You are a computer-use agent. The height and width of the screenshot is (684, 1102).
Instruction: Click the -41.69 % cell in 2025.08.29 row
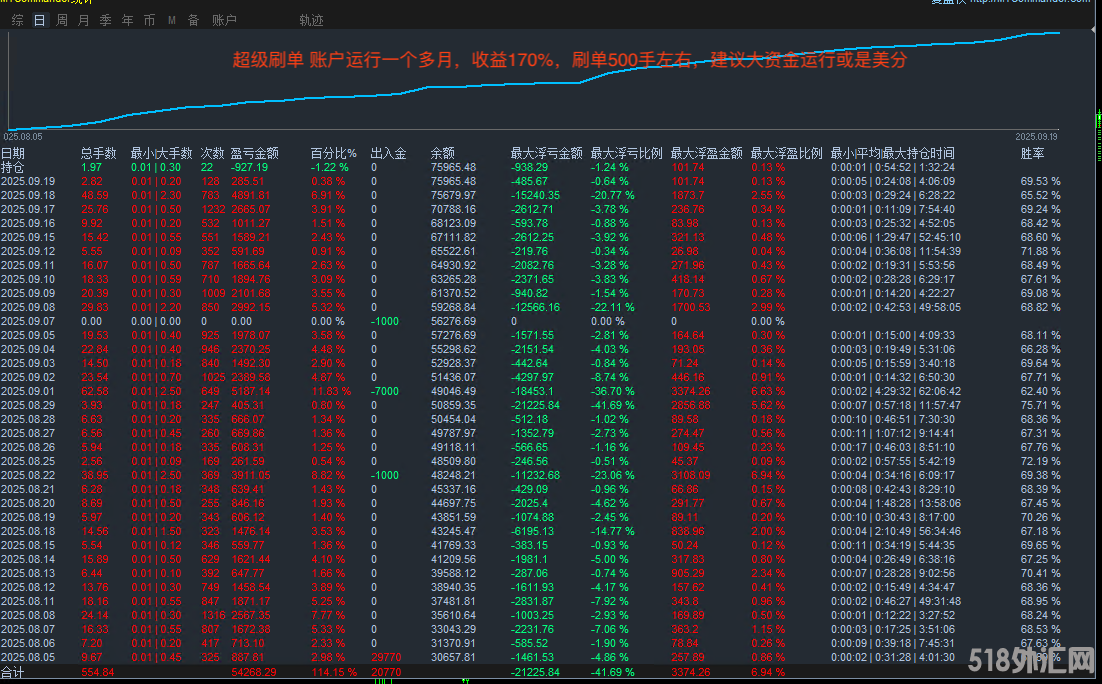(x=612, y=406)
